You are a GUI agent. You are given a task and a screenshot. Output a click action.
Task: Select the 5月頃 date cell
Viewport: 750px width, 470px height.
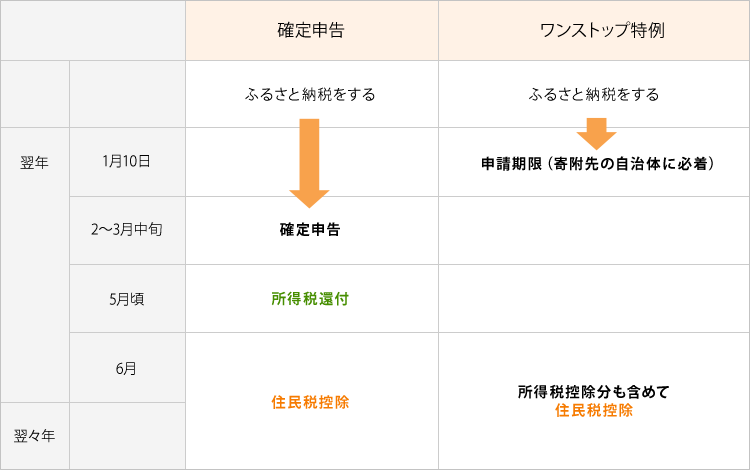(x=127, y=299)
